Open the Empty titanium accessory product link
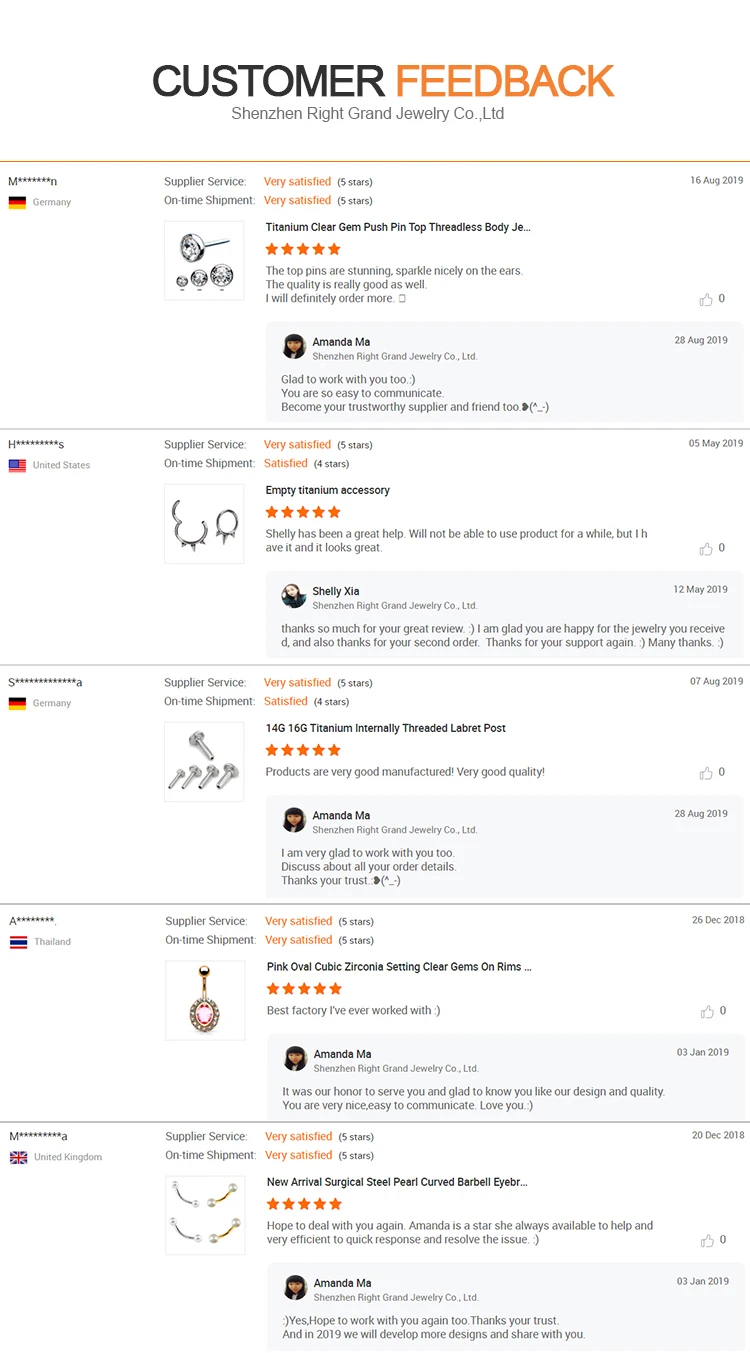 [327, 490]
